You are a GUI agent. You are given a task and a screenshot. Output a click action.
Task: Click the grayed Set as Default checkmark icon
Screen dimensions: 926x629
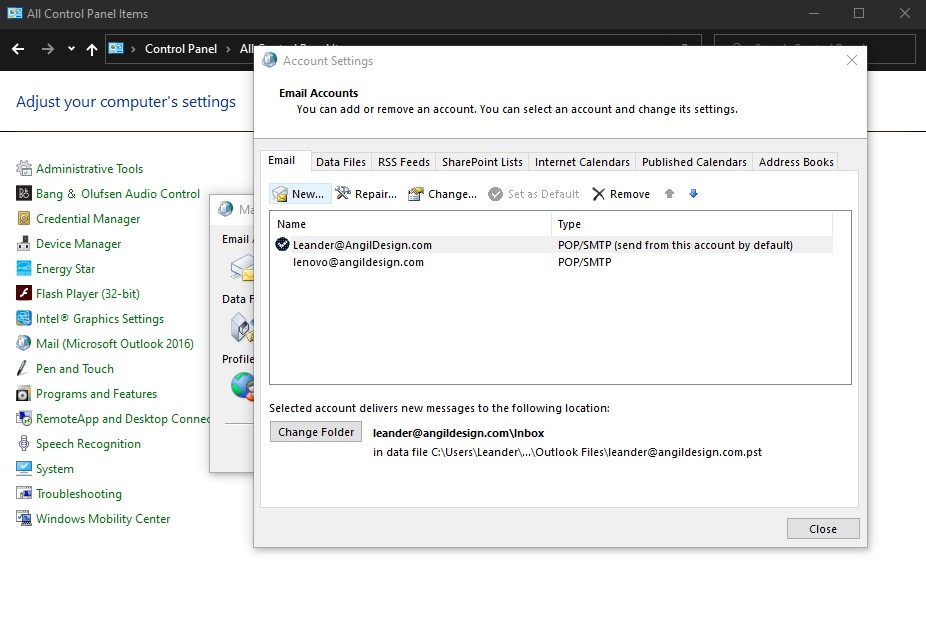pyautogui.click(x=495, y=194)
